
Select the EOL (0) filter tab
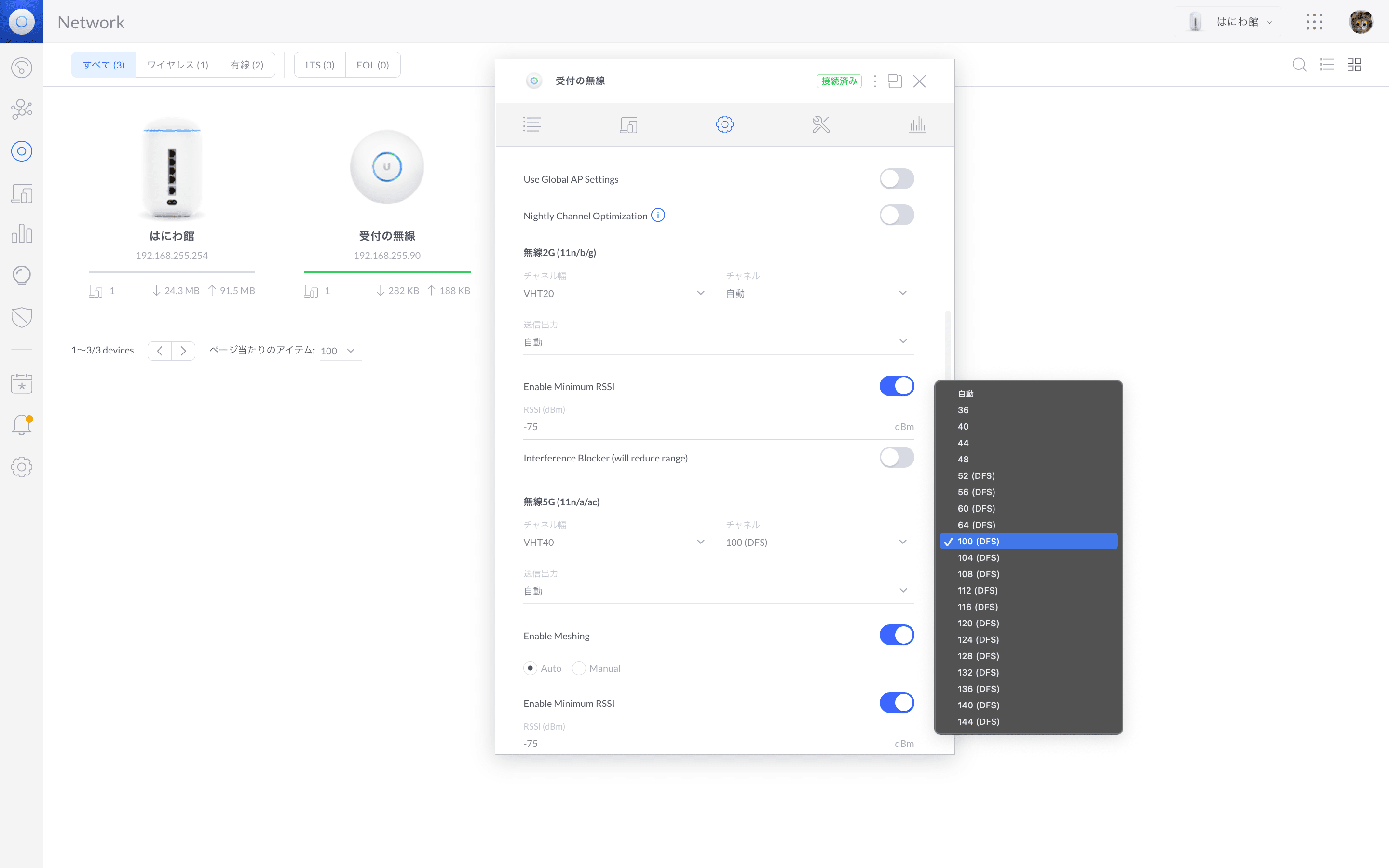click(372, 65)
